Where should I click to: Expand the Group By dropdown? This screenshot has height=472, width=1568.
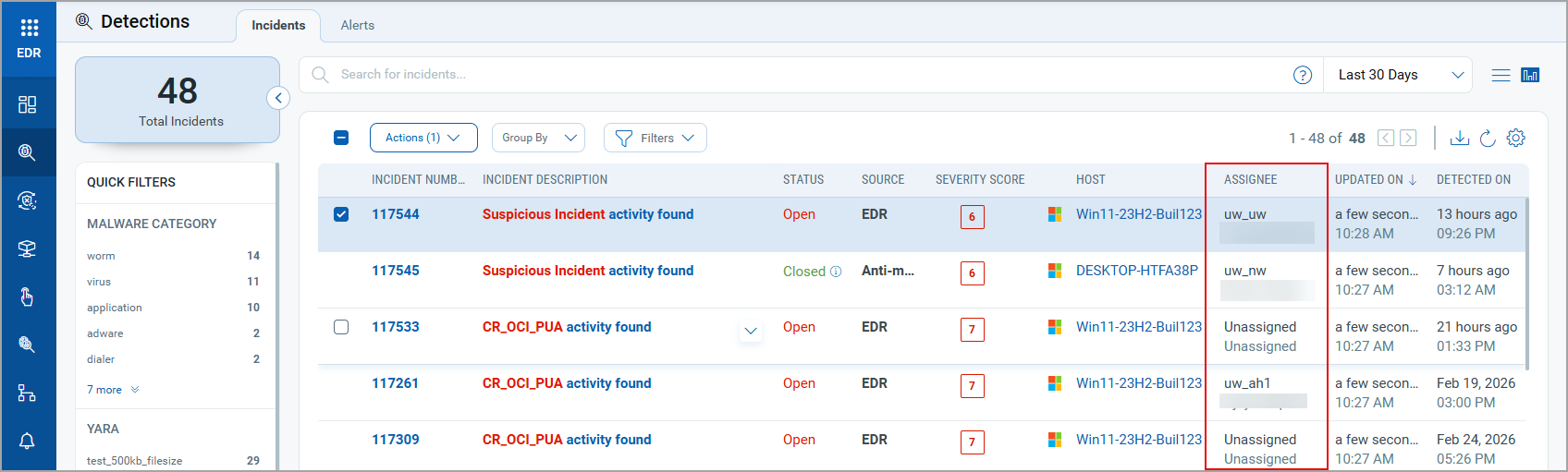538,138
